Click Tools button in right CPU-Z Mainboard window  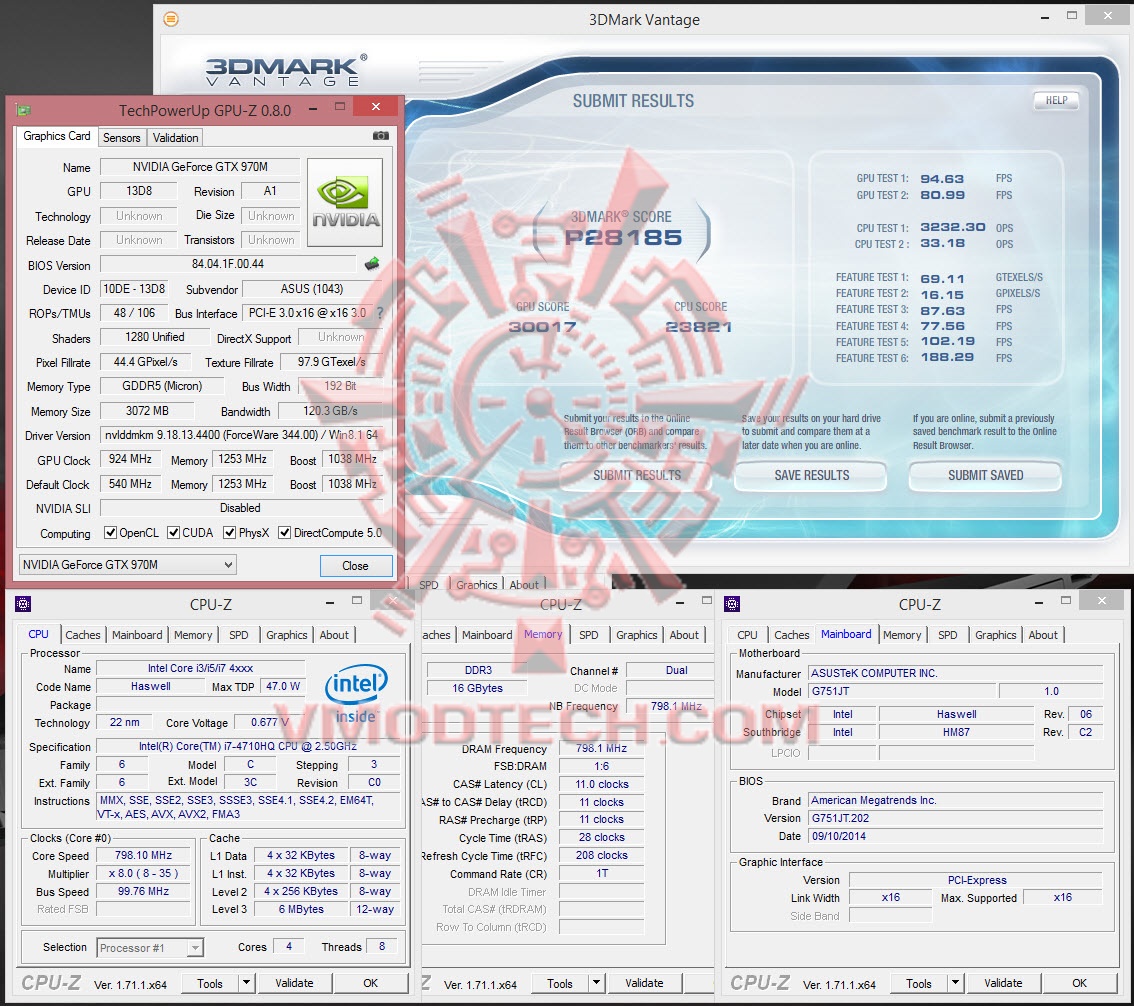coord(918,983)
